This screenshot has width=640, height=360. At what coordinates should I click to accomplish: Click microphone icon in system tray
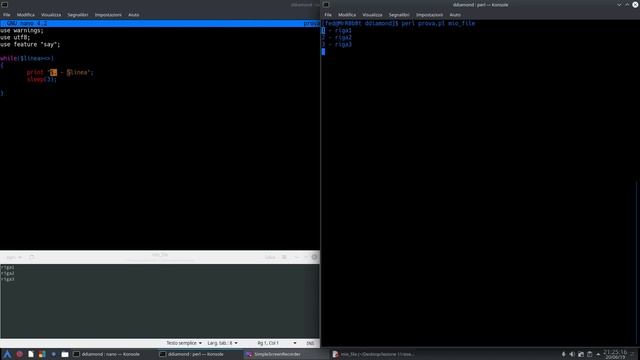(563, 354)
